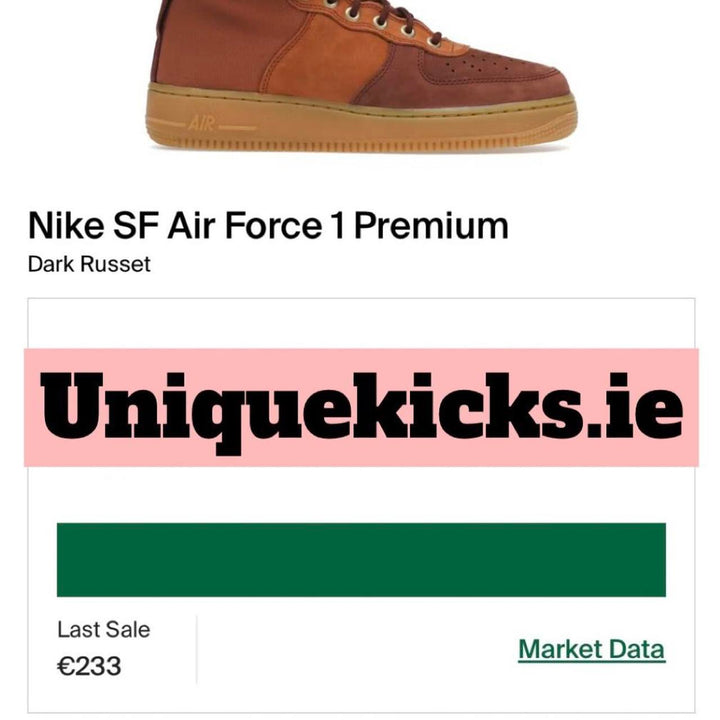Click the Dark Russet colorway subtitle

(89, 264)
